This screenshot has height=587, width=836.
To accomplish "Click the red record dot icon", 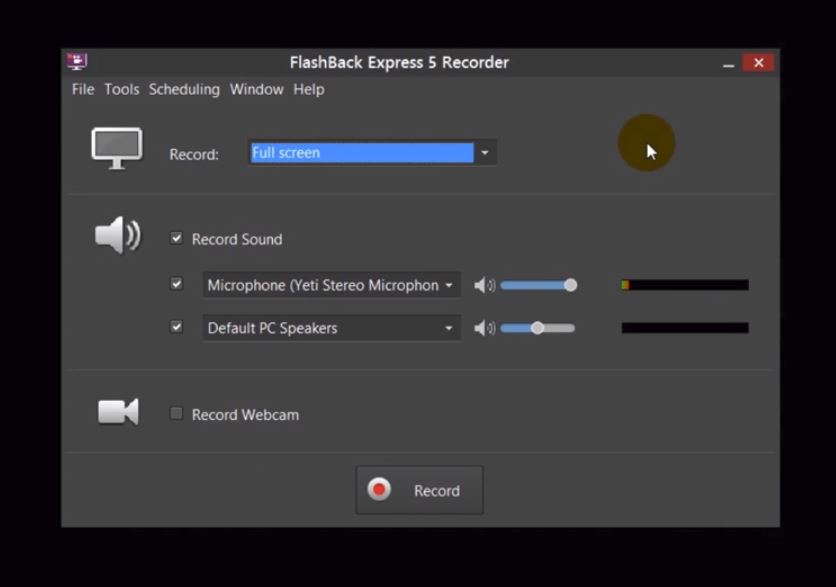I will tap(379, 489).
